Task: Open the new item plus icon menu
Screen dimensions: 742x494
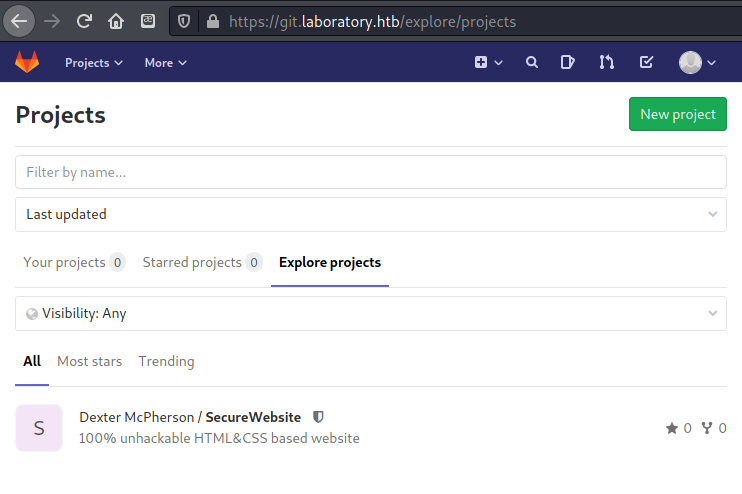Action: [488, 62]
